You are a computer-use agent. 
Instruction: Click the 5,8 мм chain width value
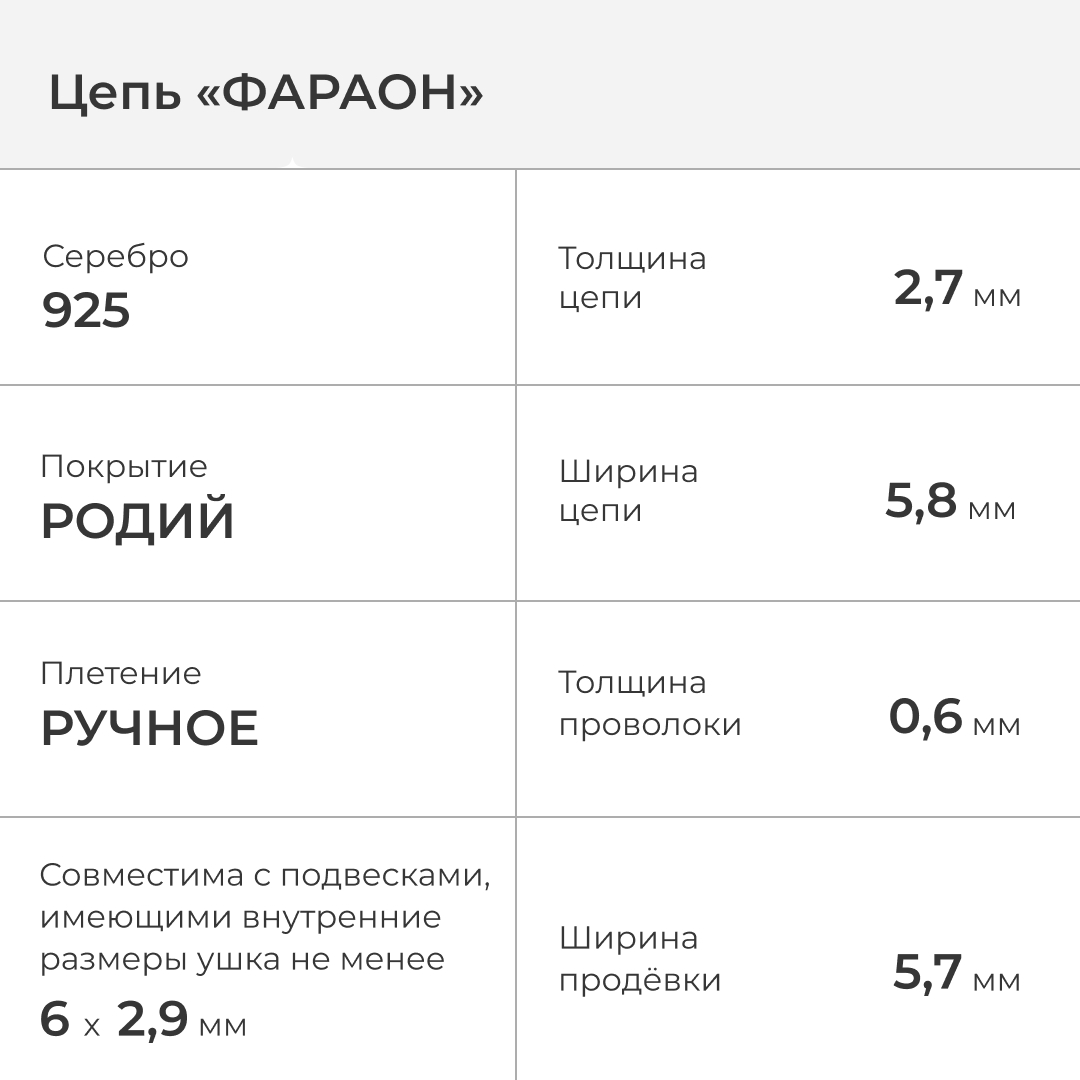tap(950, 502)
